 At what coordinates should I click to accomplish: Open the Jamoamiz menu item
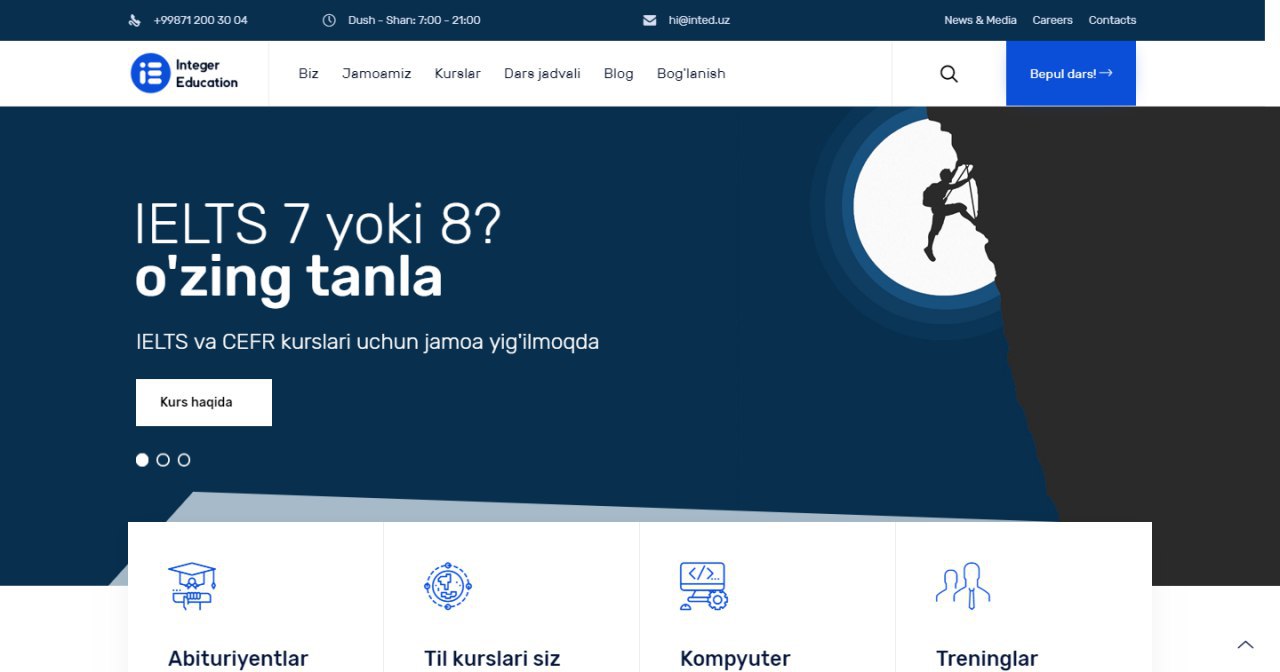tap(377, 74)
